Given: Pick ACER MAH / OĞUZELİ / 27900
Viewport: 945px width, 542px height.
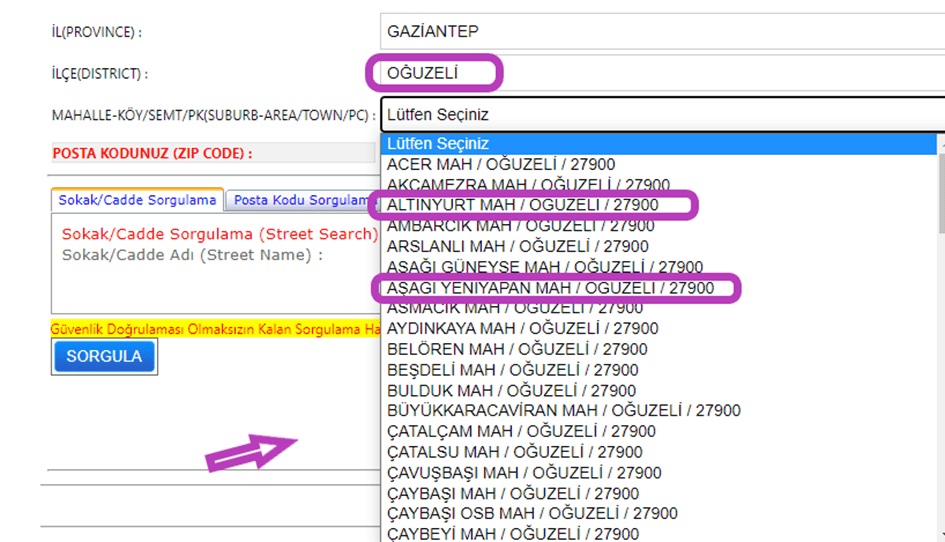Looking at the screenshot, I should pyautogui.click(x=500, y=164).
